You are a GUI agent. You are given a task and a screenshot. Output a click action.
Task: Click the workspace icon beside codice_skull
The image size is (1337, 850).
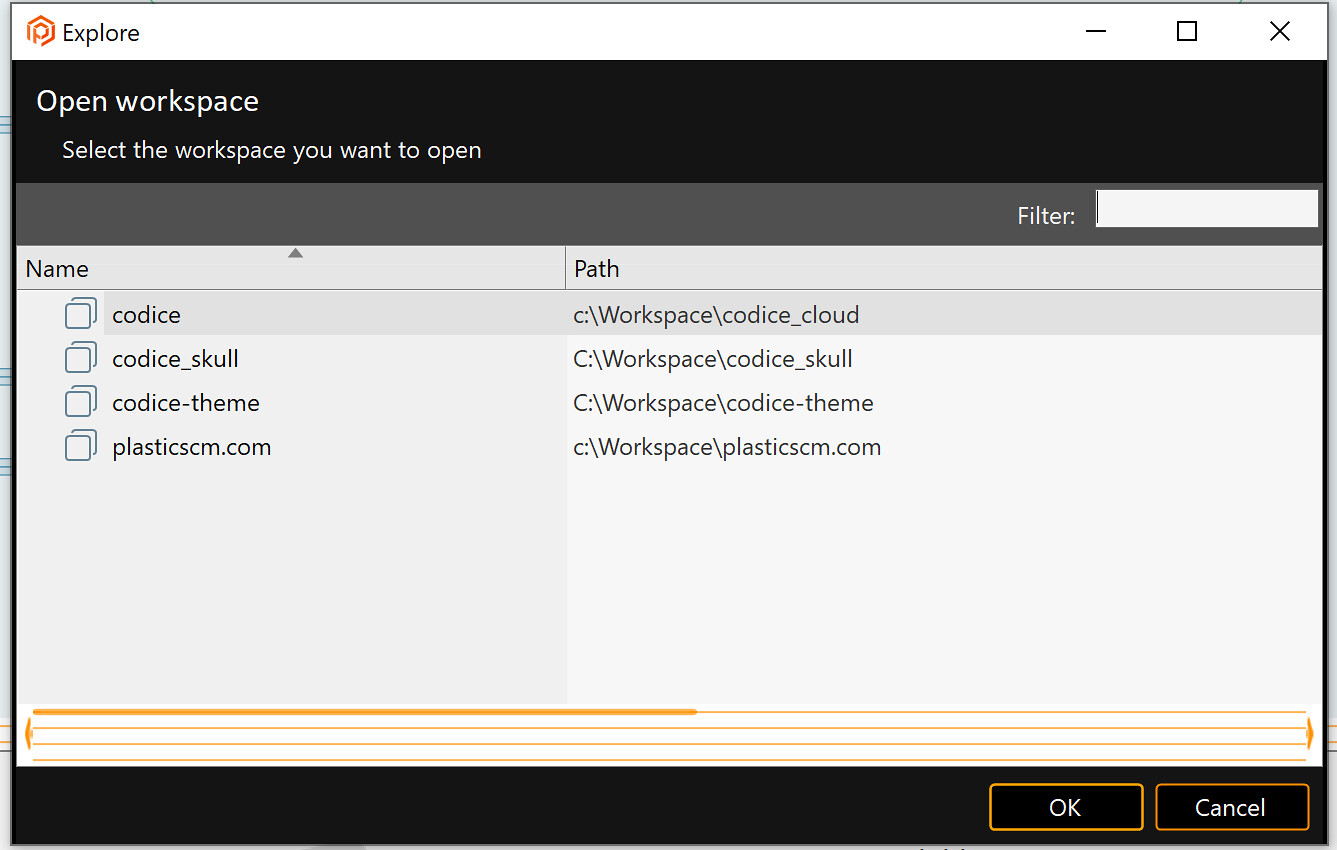tap(80, 357)
